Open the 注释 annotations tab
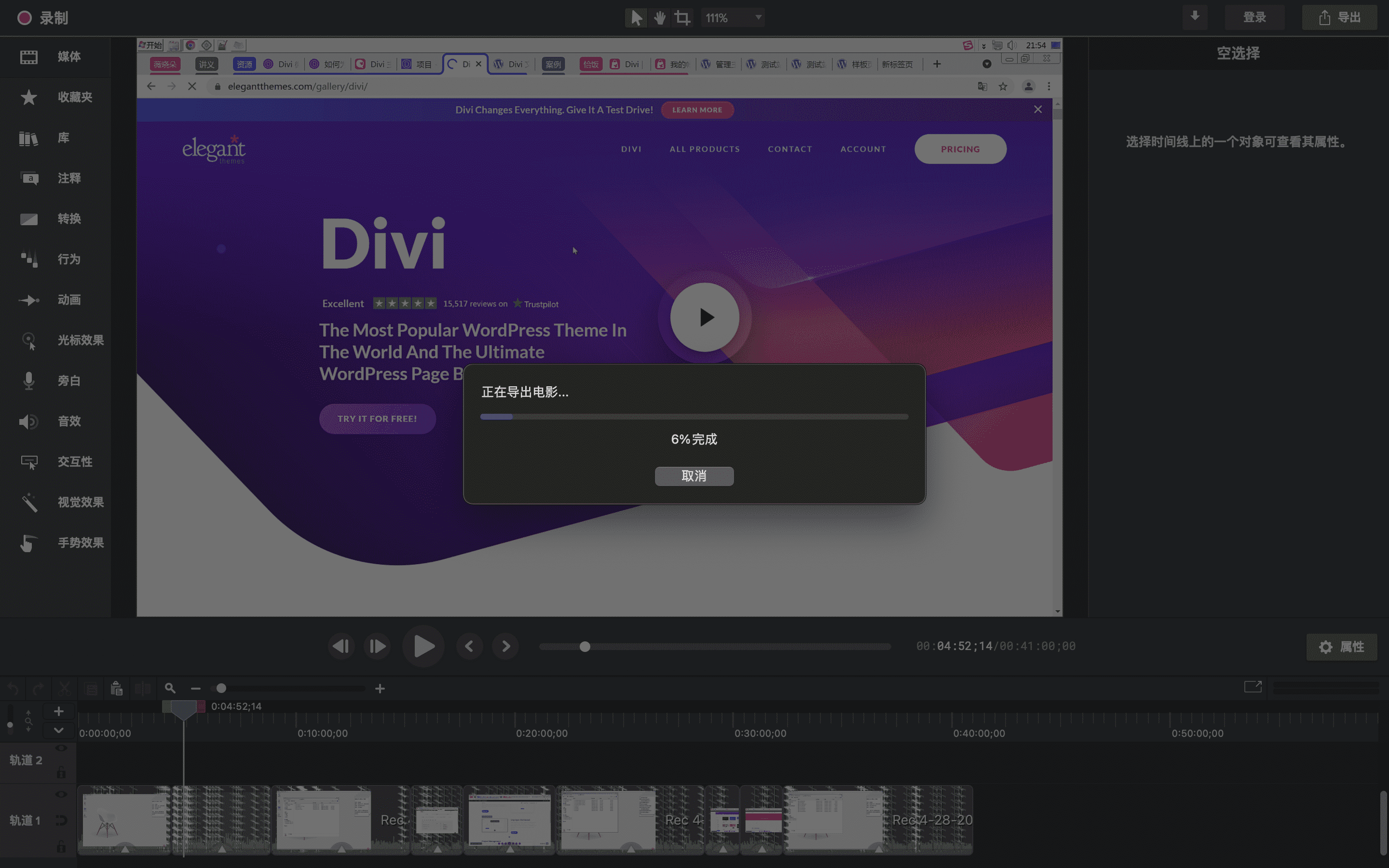 pyautogui.click(x=55, y=178)
